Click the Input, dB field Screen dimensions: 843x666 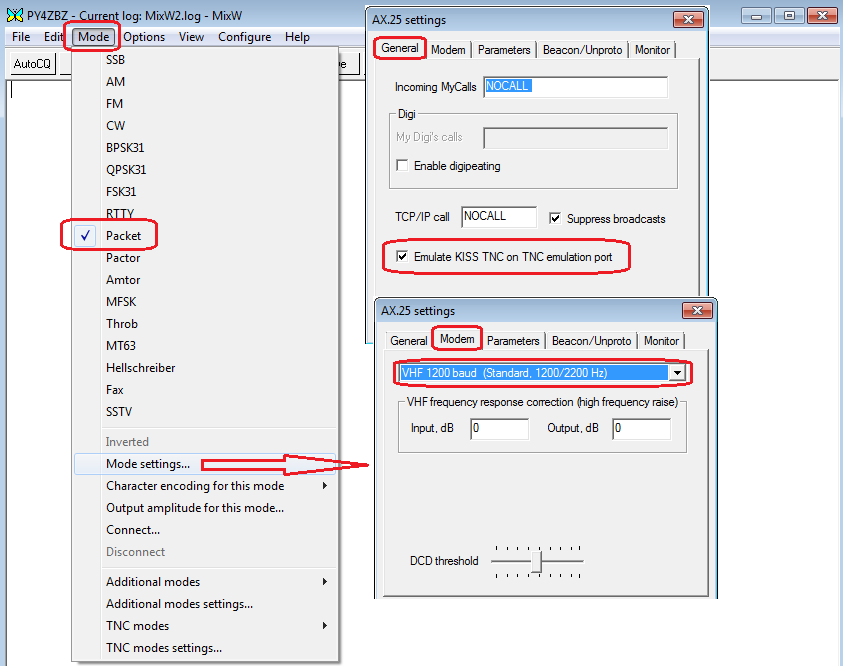click(x=499, y=428)
